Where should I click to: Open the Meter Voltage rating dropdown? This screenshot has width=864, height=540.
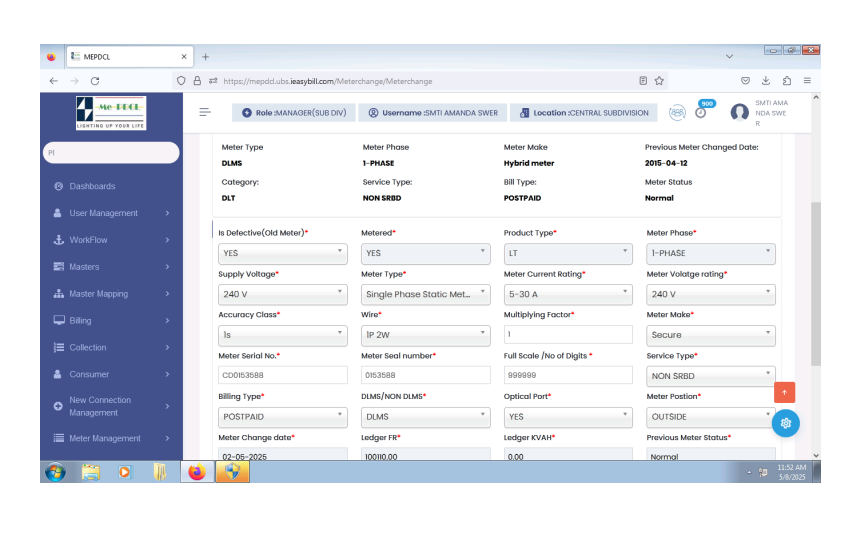tap(711, 294)
